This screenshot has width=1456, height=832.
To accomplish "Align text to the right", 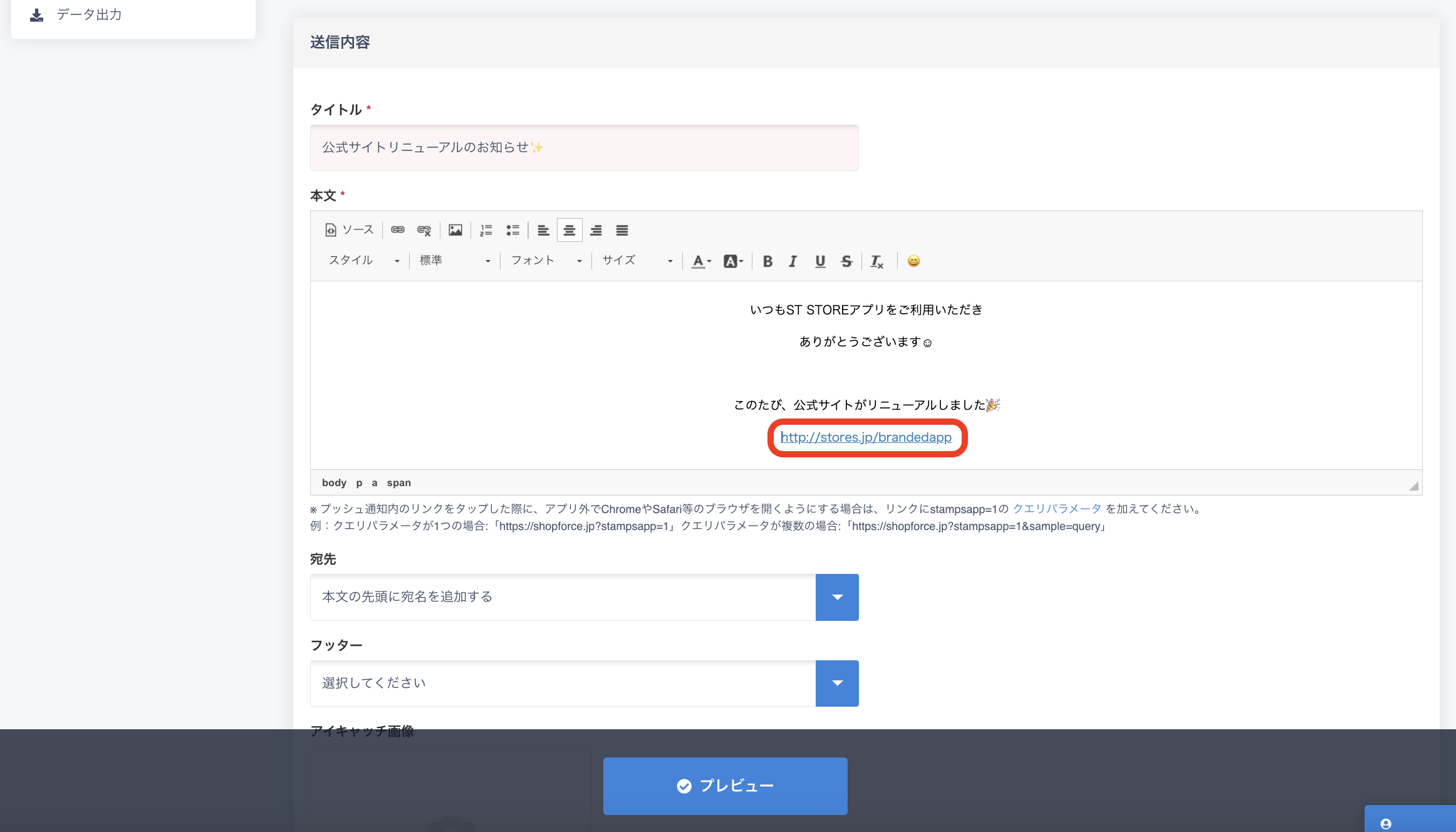I will coord(596,230).
